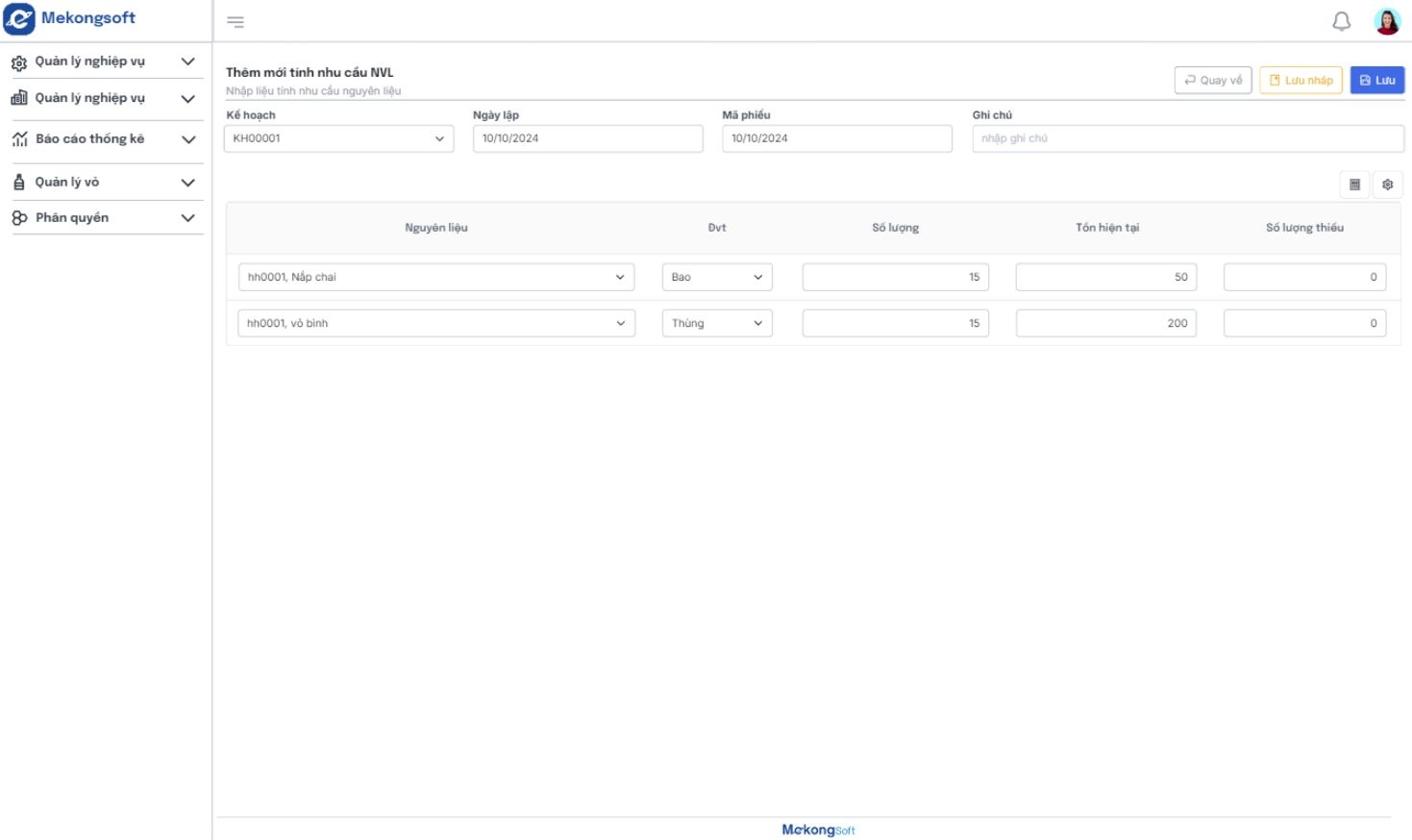Open the Bao unit dropdown

(x=717, y=277)
